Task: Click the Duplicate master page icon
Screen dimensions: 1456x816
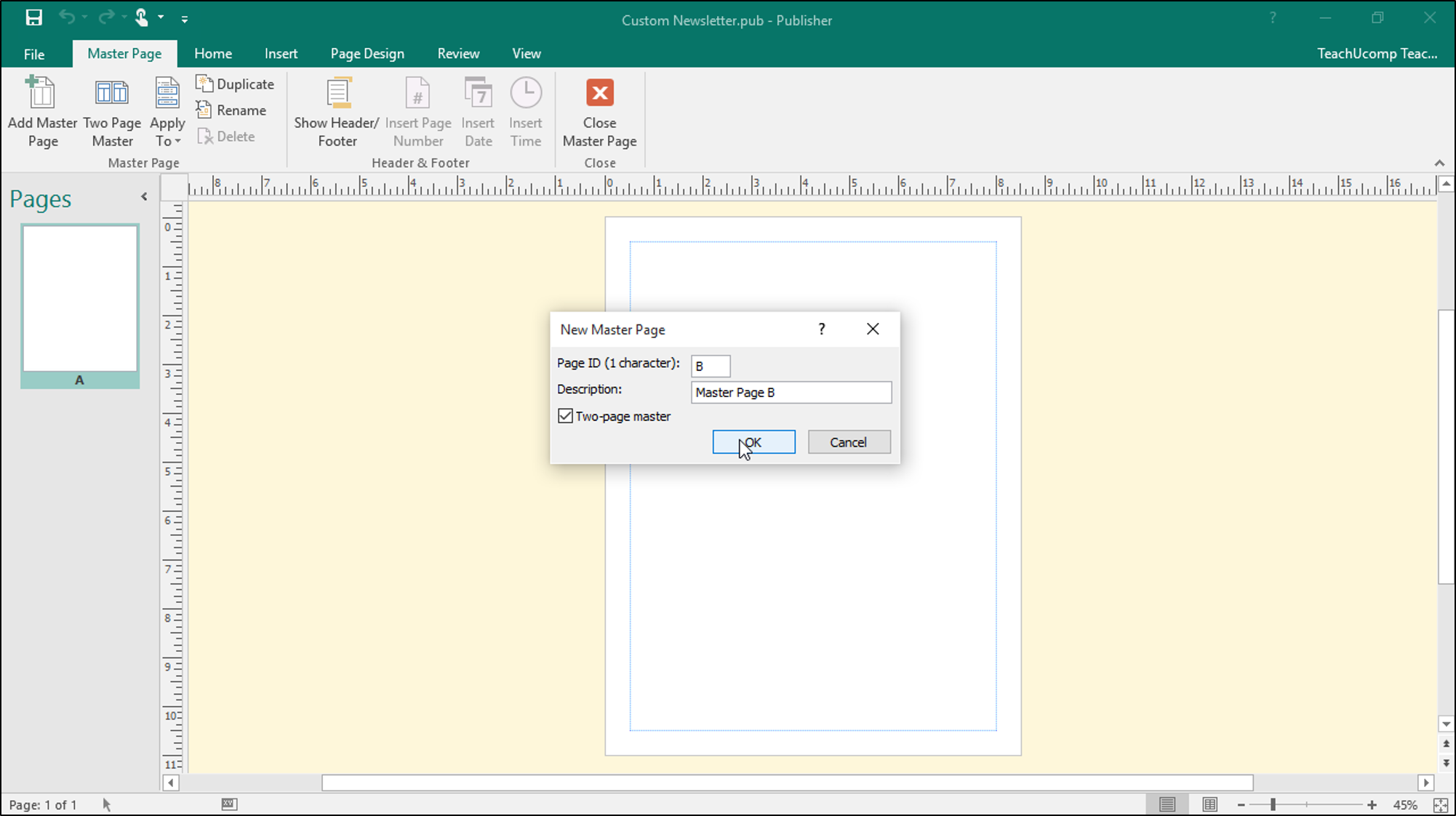Action: point(206,84)
